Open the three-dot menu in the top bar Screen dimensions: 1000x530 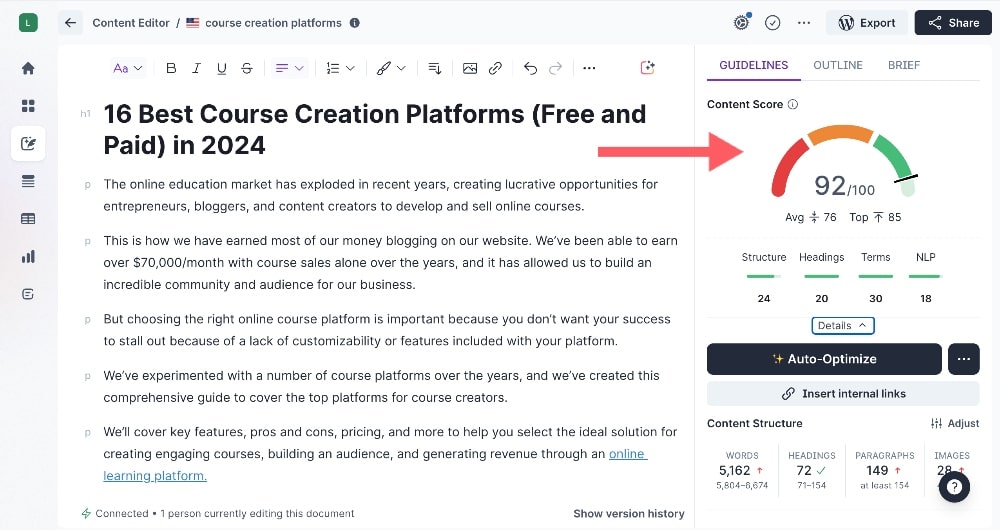pos(804,23)
